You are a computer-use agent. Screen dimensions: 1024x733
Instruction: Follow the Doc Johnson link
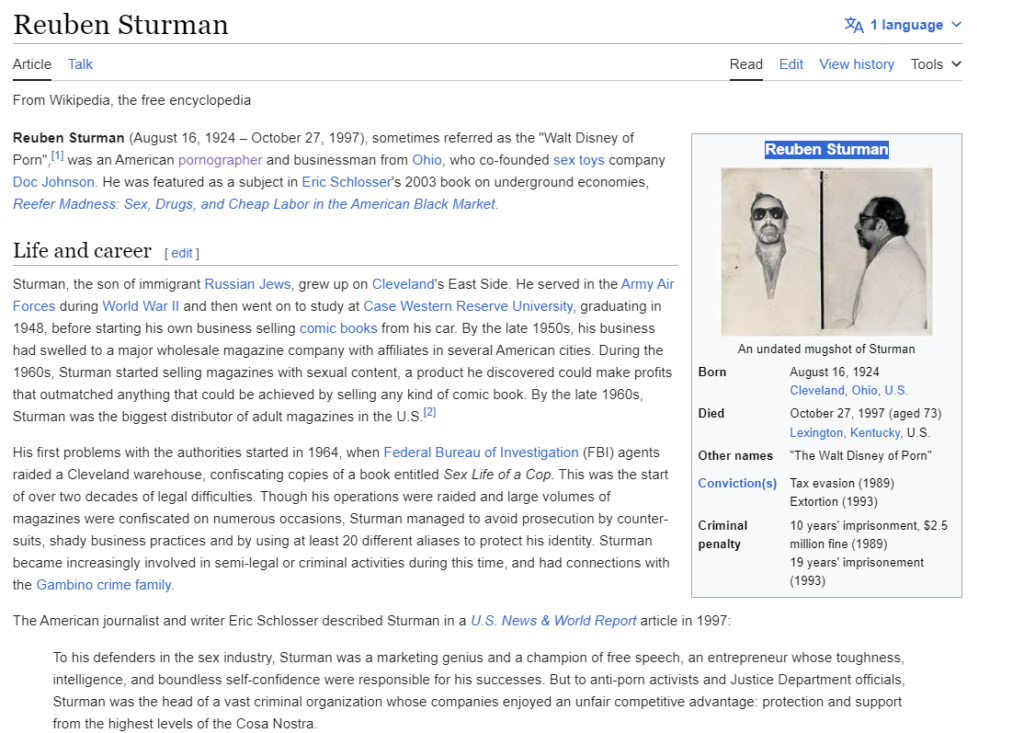click(54, 182)
